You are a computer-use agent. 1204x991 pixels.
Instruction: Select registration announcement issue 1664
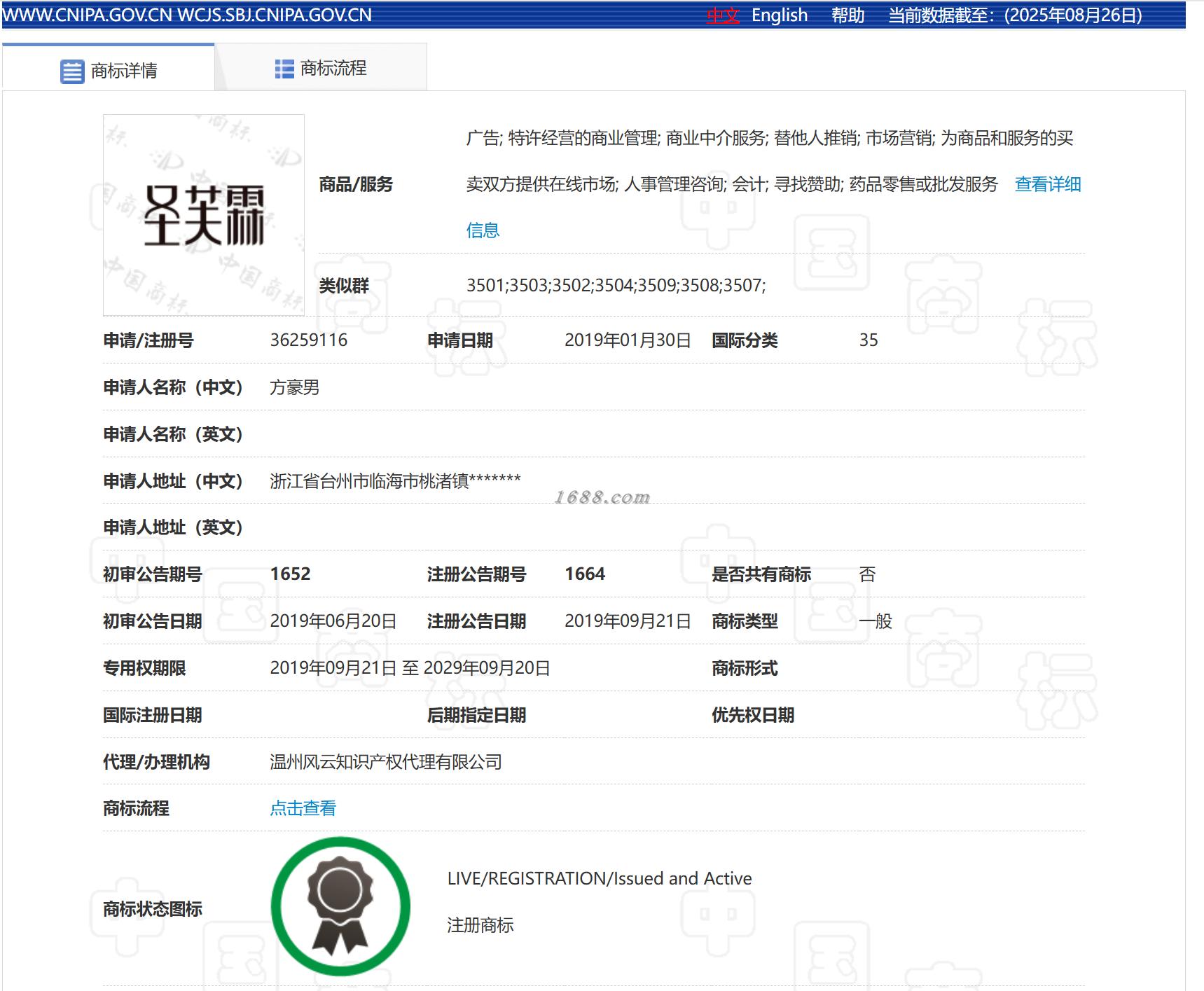(x=585, y=574)
